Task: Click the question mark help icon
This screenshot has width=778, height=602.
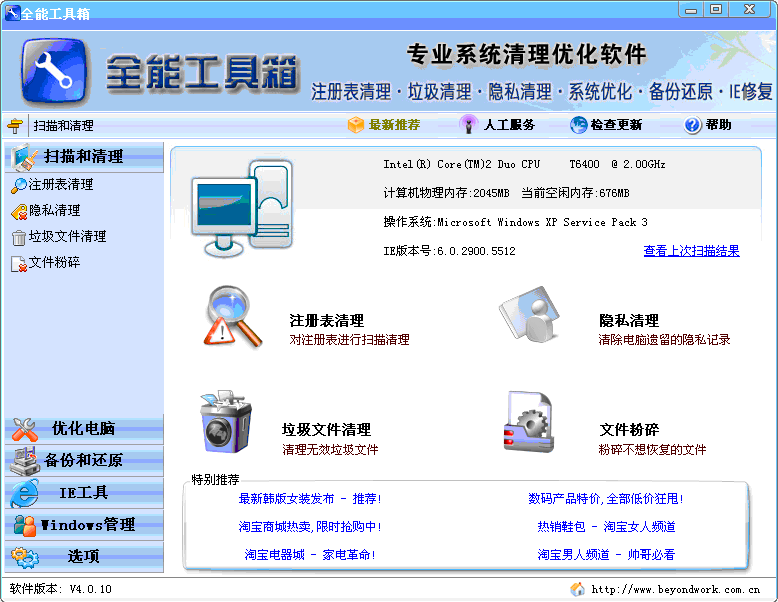Action: point(693,125)
